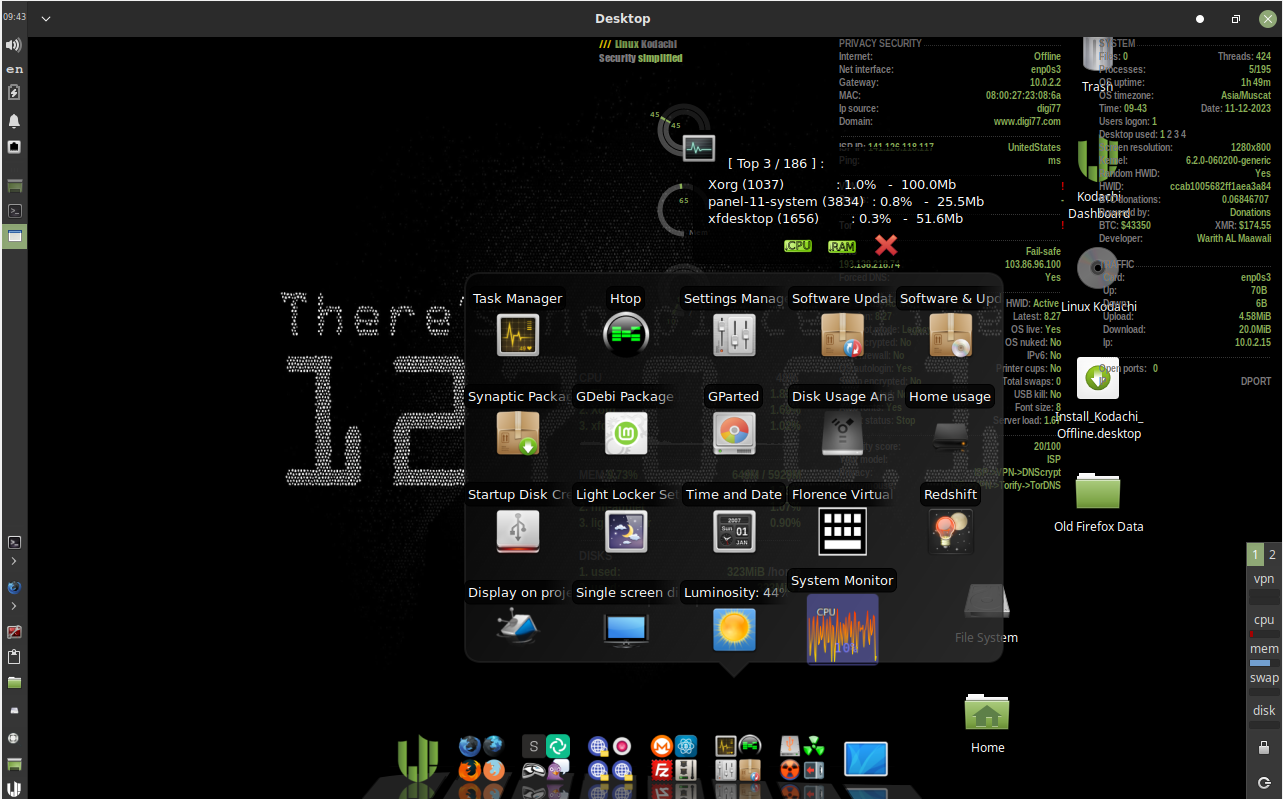Open System Monitor CPU graph icon

[x=842, y=628]
